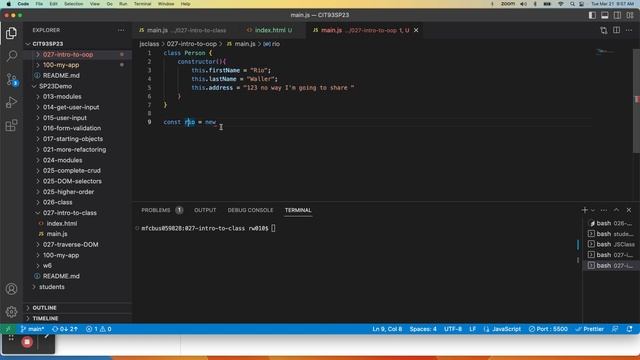Click the open changes compare icon
This screenshot has height=360, width=640.
coord(604,30)
